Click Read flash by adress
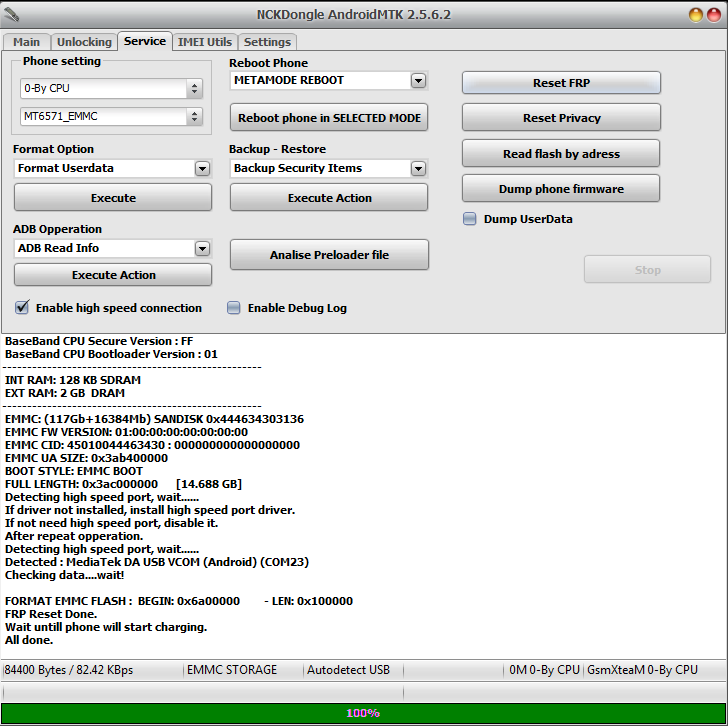The width and height of the screenshot is (728, 726). pyautogui.click(x=561, y=154)
